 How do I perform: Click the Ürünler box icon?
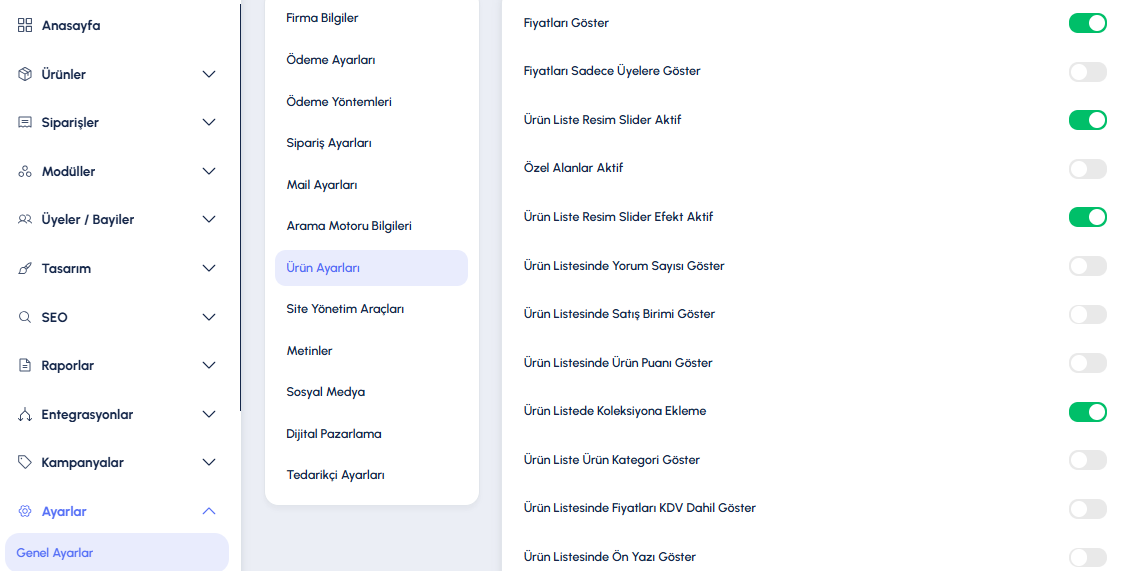click(25, 74)
